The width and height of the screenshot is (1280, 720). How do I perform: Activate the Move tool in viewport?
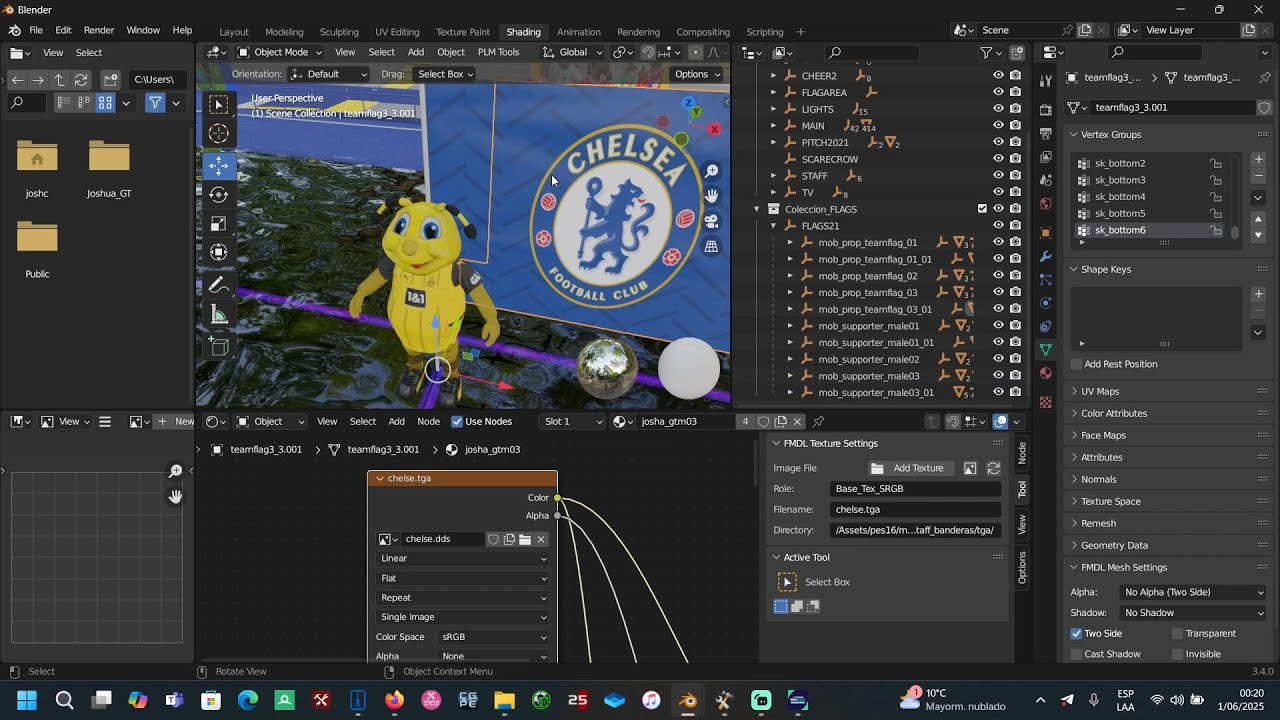pyautogui.click(x=219, y=165)
